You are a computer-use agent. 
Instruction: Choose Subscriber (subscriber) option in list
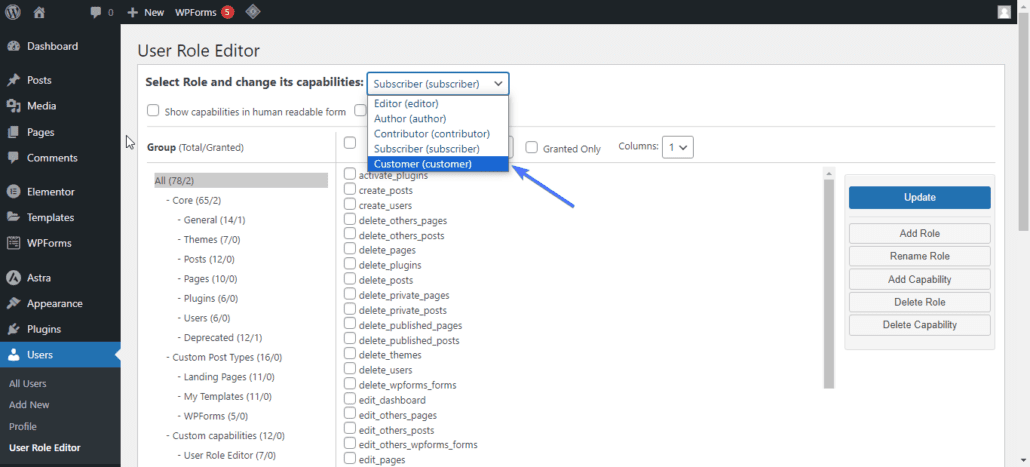[x=437, y=149]
